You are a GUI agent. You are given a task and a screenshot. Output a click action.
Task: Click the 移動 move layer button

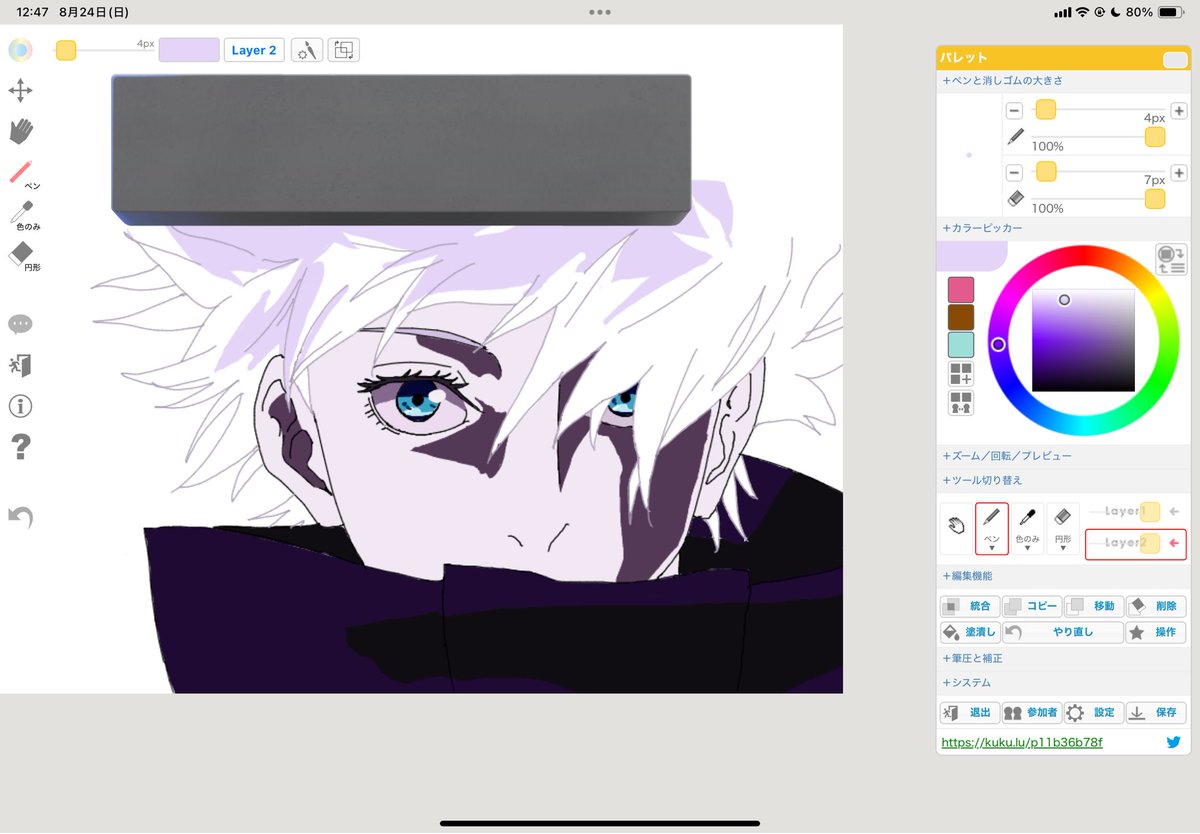tap(1094, 606)
